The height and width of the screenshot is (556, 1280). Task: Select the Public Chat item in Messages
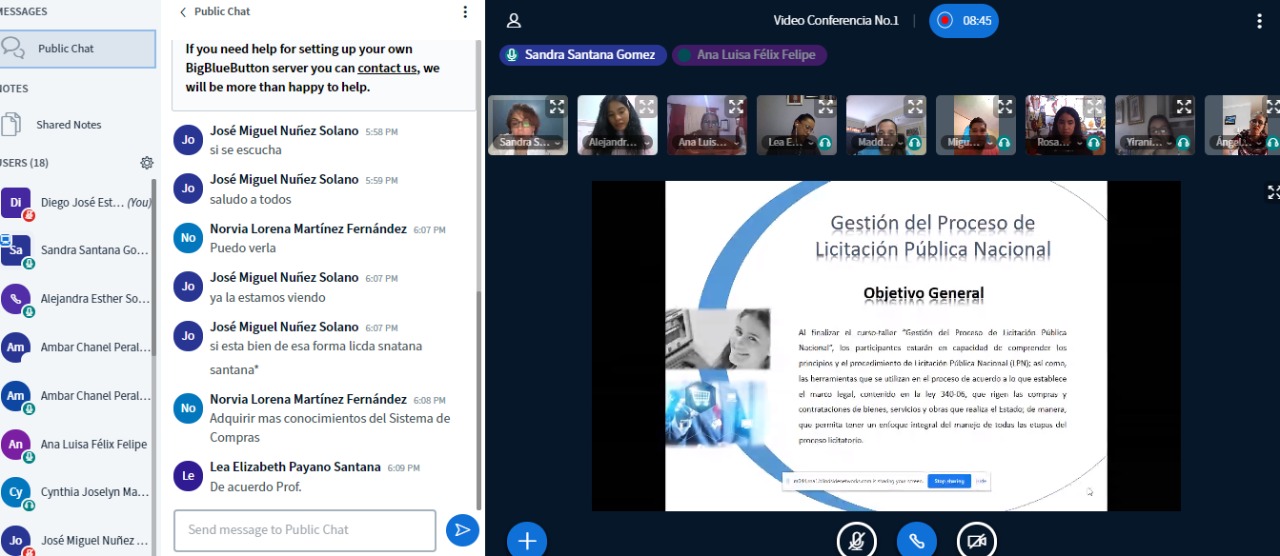pos(78,48)
